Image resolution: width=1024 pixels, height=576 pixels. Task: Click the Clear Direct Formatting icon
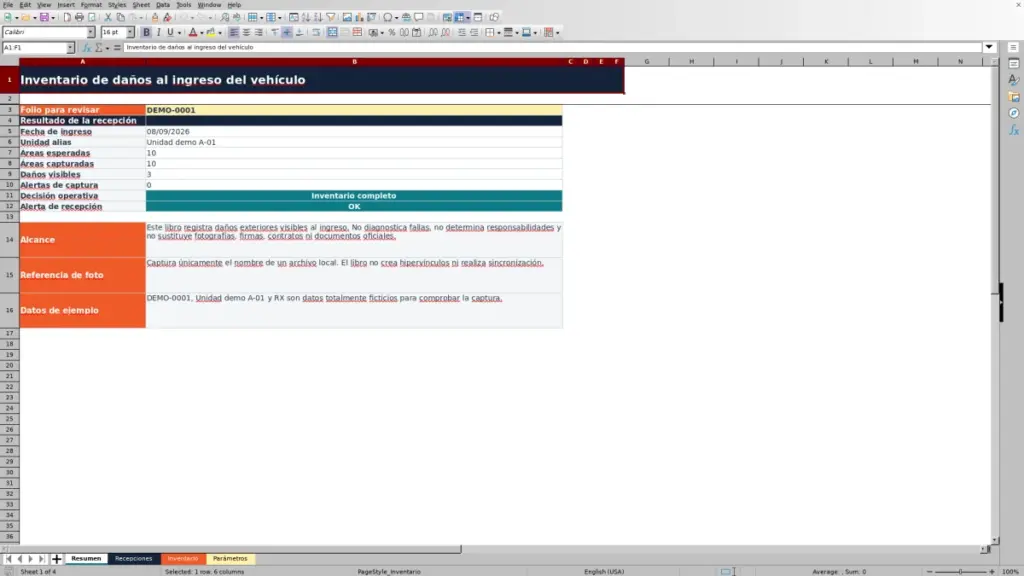click(167, 17)
